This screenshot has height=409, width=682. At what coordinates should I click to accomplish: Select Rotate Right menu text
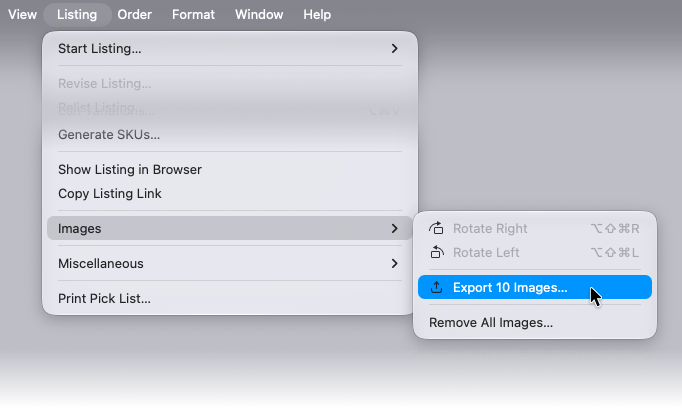coord(490,228)
